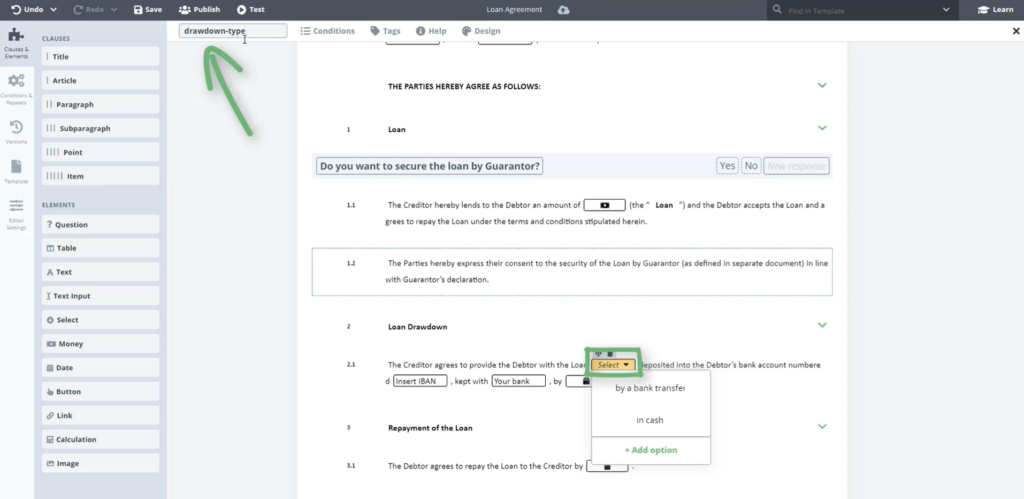Expand the Find in Template dropdown arrow
Viewport: 1024px width, 499px height.
pos(946,10)
